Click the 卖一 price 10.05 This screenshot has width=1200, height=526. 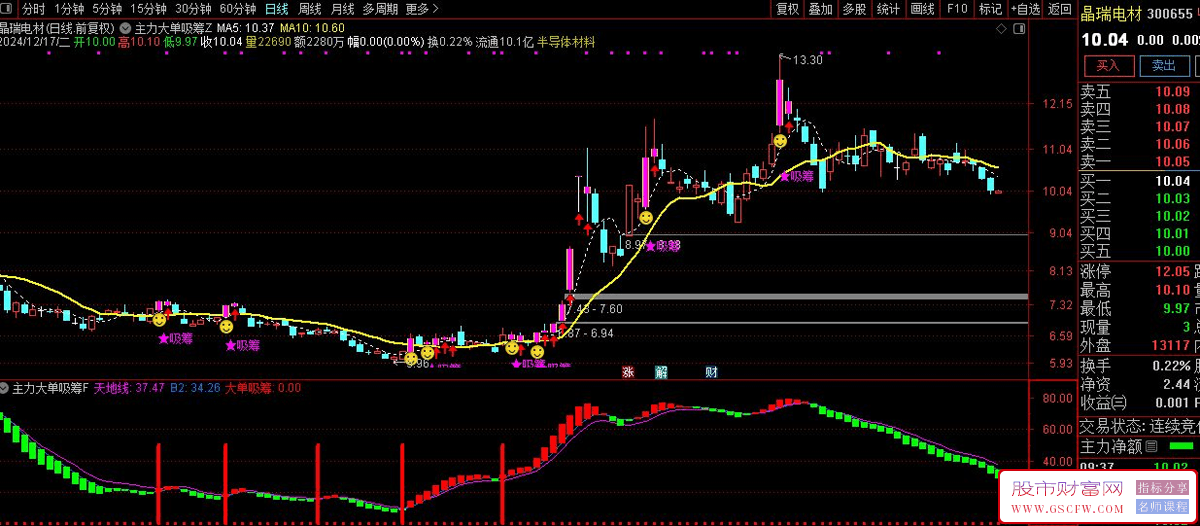(1173, 160)
